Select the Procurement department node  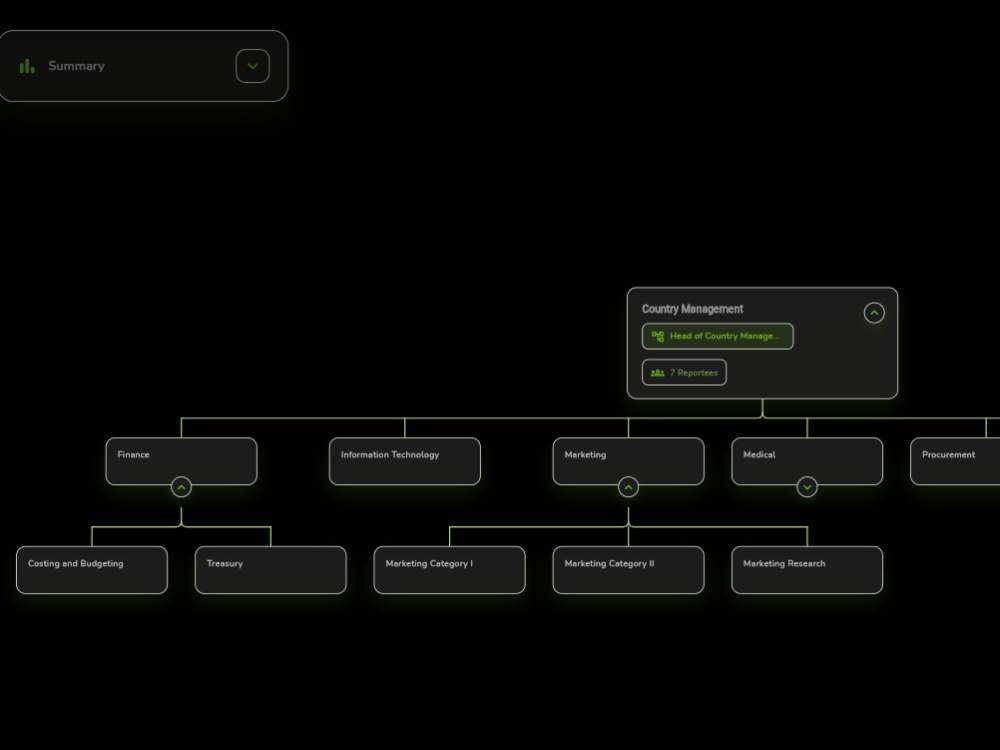point(955,461)
